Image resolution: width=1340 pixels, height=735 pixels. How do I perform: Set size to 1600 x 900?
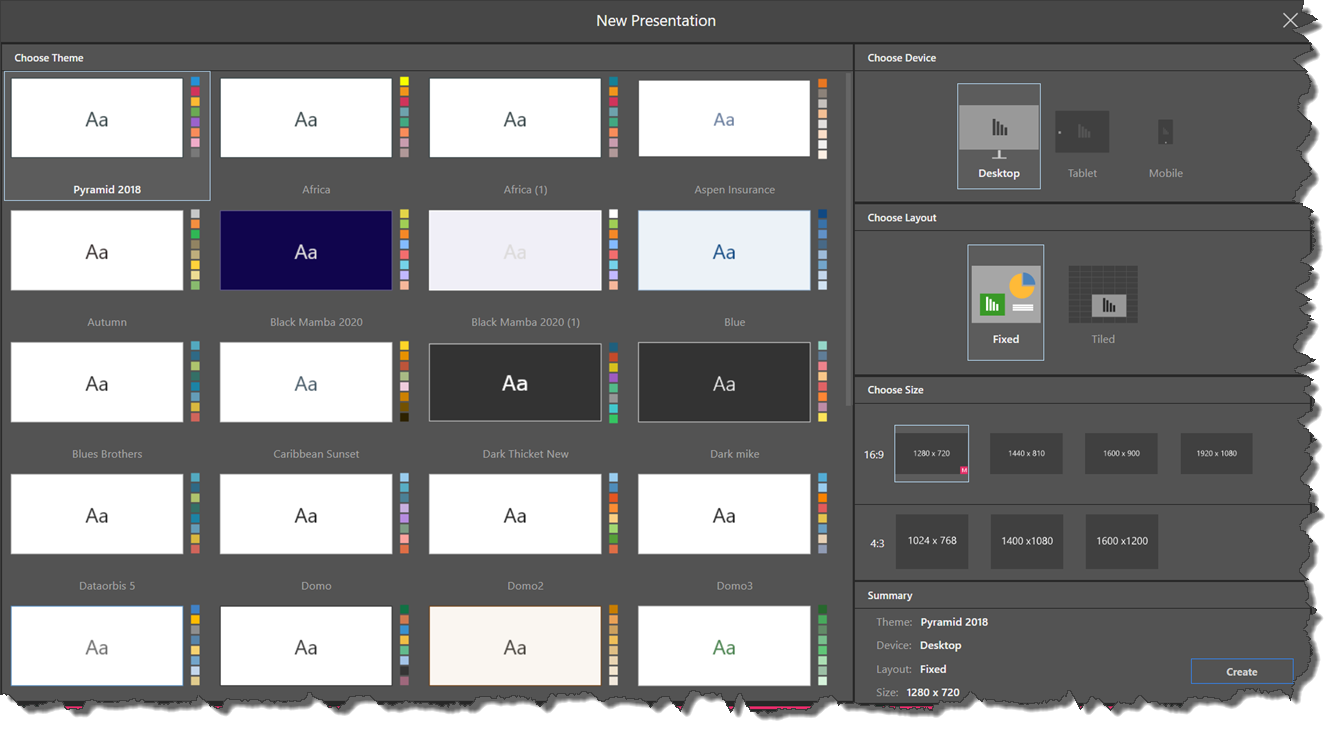coord(1121,453)
